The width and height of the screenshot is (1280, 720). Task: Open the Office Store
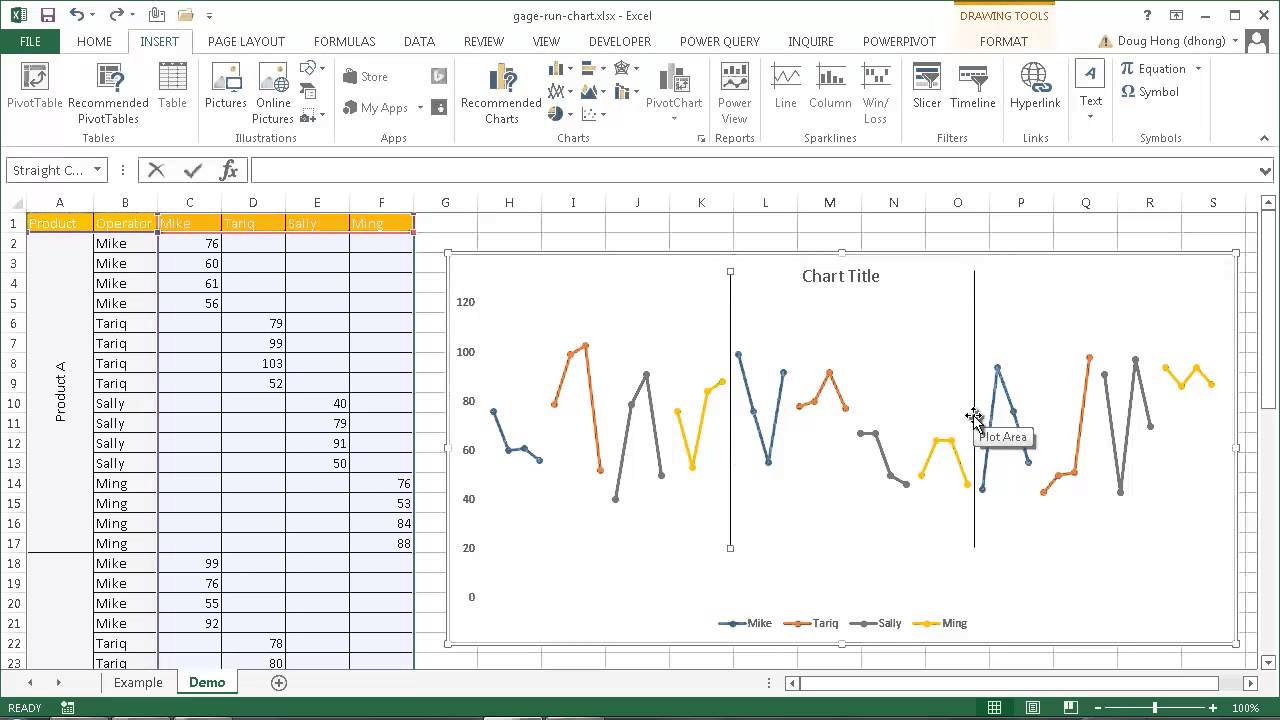pos(366,77)
